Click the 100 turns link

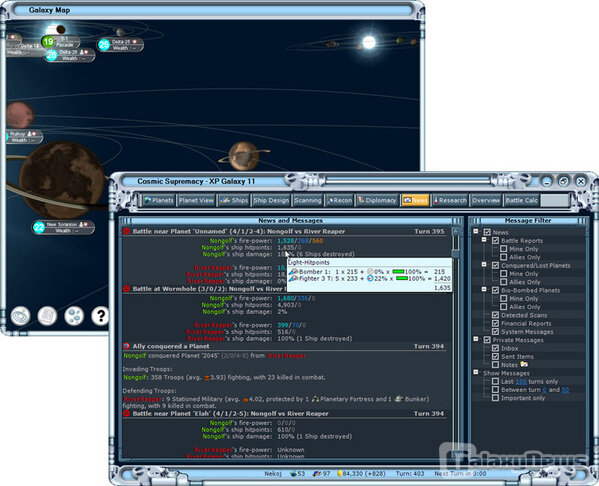521,382
